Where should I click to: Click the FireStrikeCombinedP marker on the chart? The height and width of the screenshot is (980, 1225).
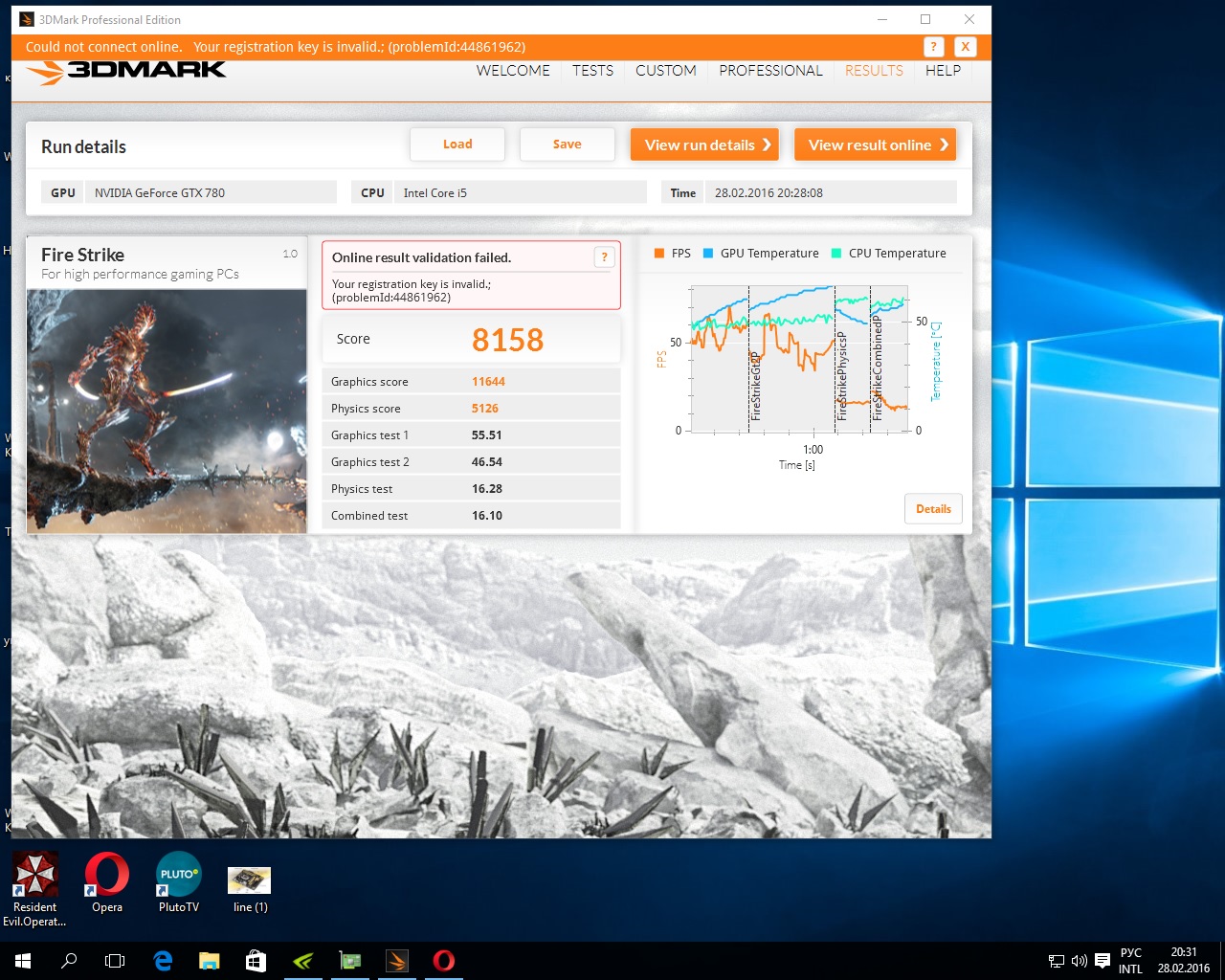point(877,368)
